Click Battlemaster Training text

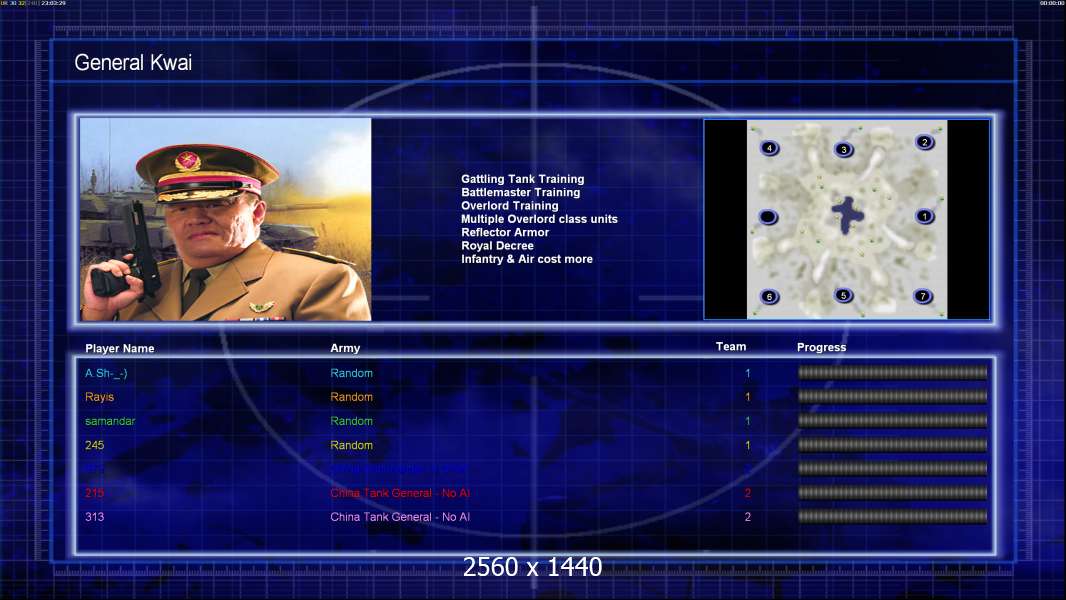[x=521, y=192]
